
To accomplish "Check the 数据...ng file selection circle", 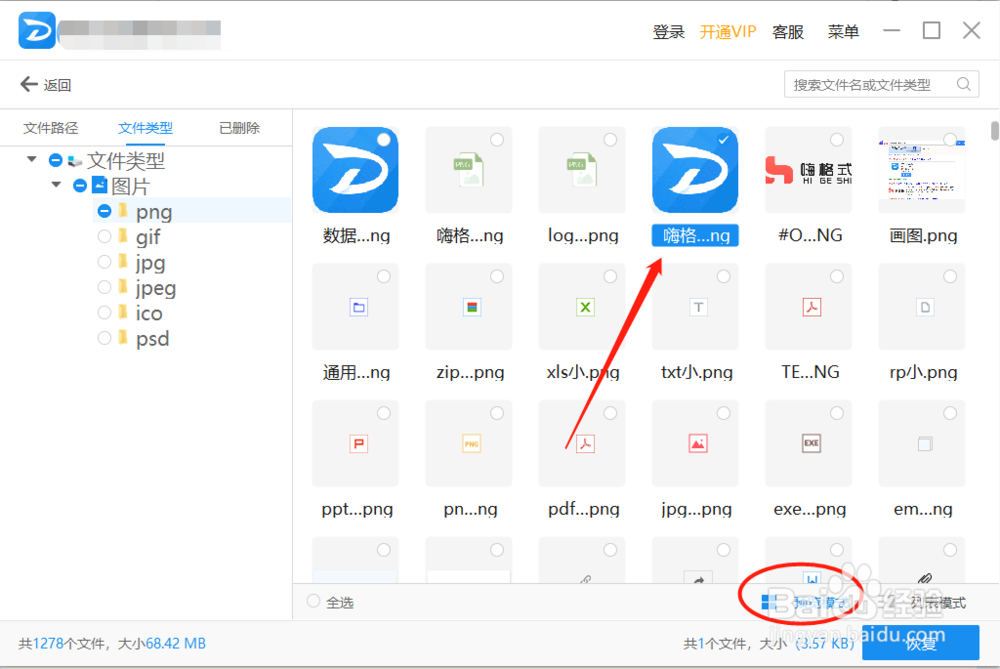I will click(383, 140).
